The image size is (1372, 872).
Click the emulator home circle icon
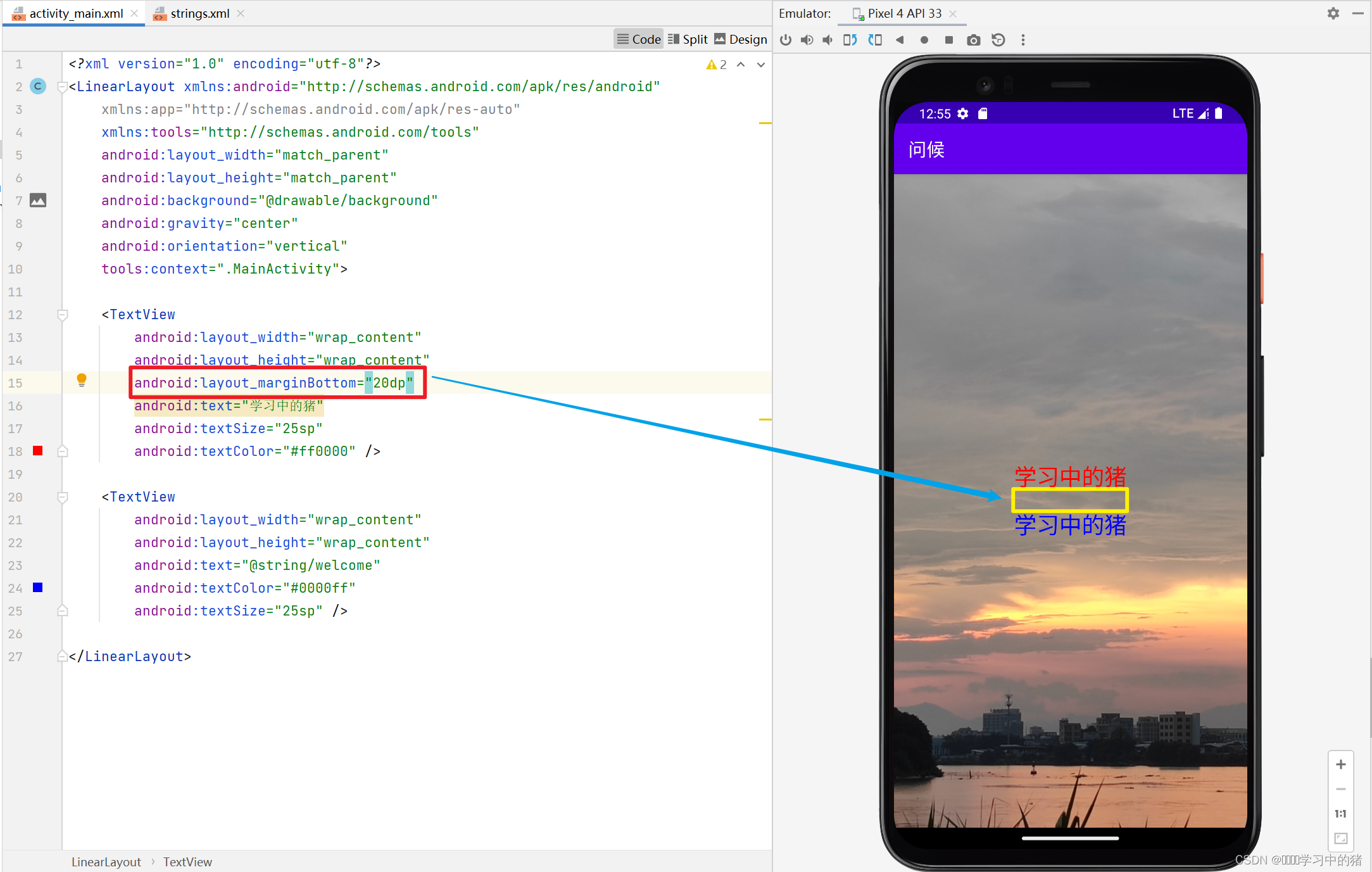click(x=924, y=40)
